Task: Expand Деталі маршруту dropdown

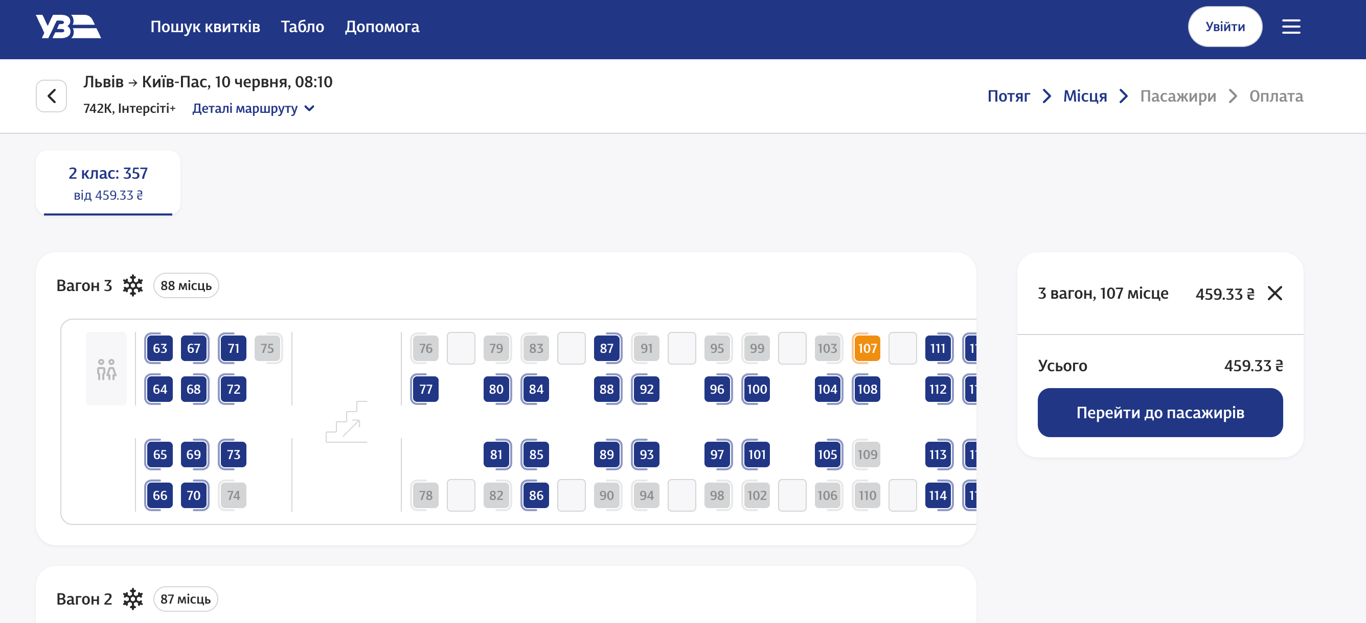Action: tap(245, 108)
